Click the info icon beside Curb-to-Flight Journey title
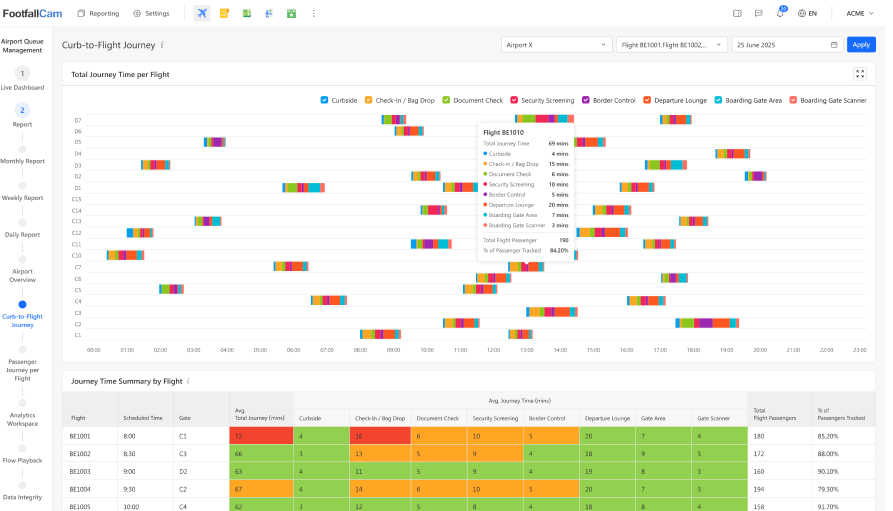The width and height of the screenshot is (893, 511). pos(163,45)
